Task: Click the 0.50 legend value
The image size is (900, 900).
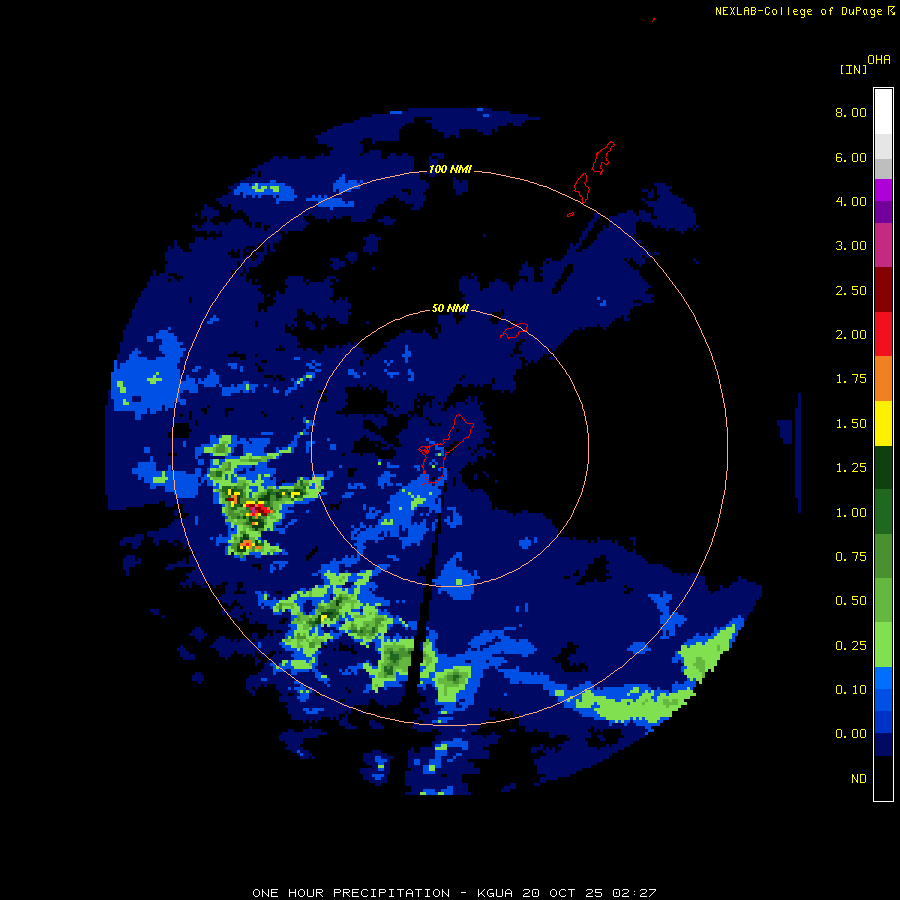Action: (851, 601)
